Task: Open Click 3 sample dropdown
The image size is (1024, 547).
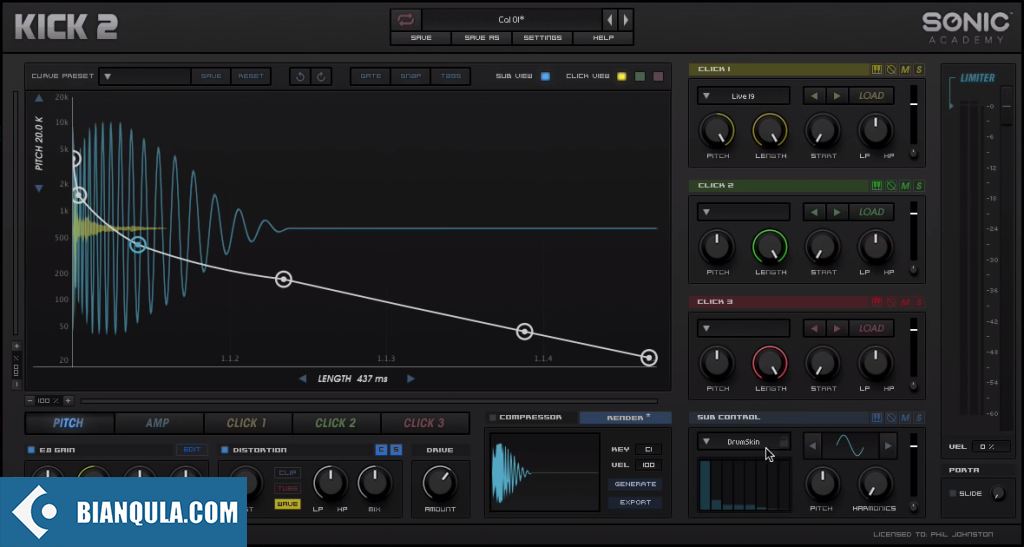Action: pyautogui.click(x=743, y=328)
